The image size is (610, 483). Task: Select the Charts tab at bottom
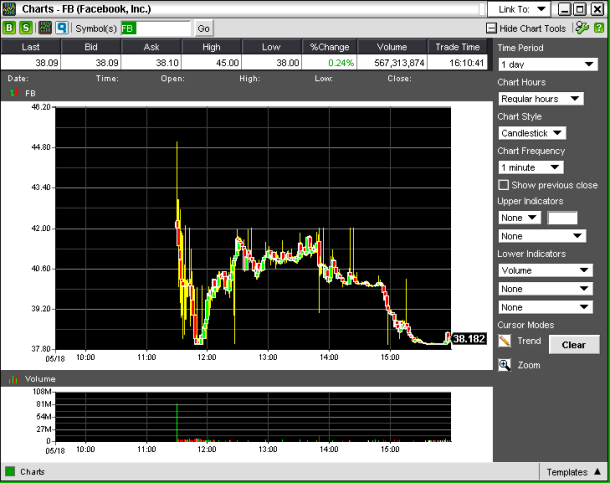[32, 472]
